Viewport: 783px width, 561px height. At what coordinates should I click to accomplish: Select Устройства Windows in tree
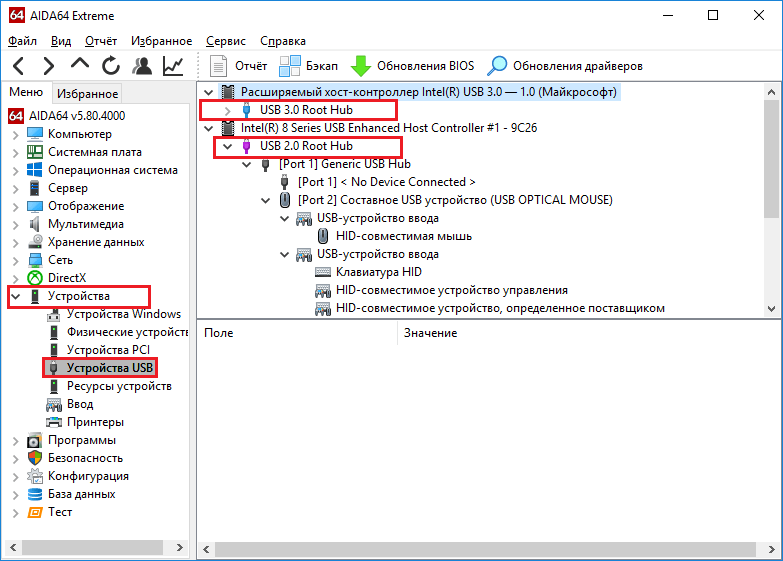pyautogui.click(x=124, y=314)
